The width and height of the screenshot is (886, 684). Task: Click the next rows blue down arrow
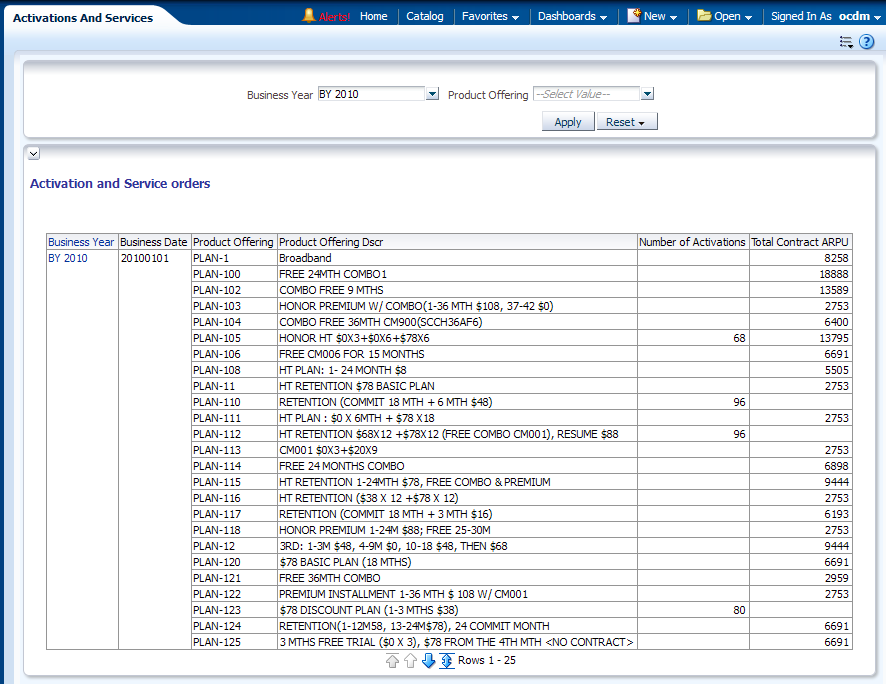(428, 661)
